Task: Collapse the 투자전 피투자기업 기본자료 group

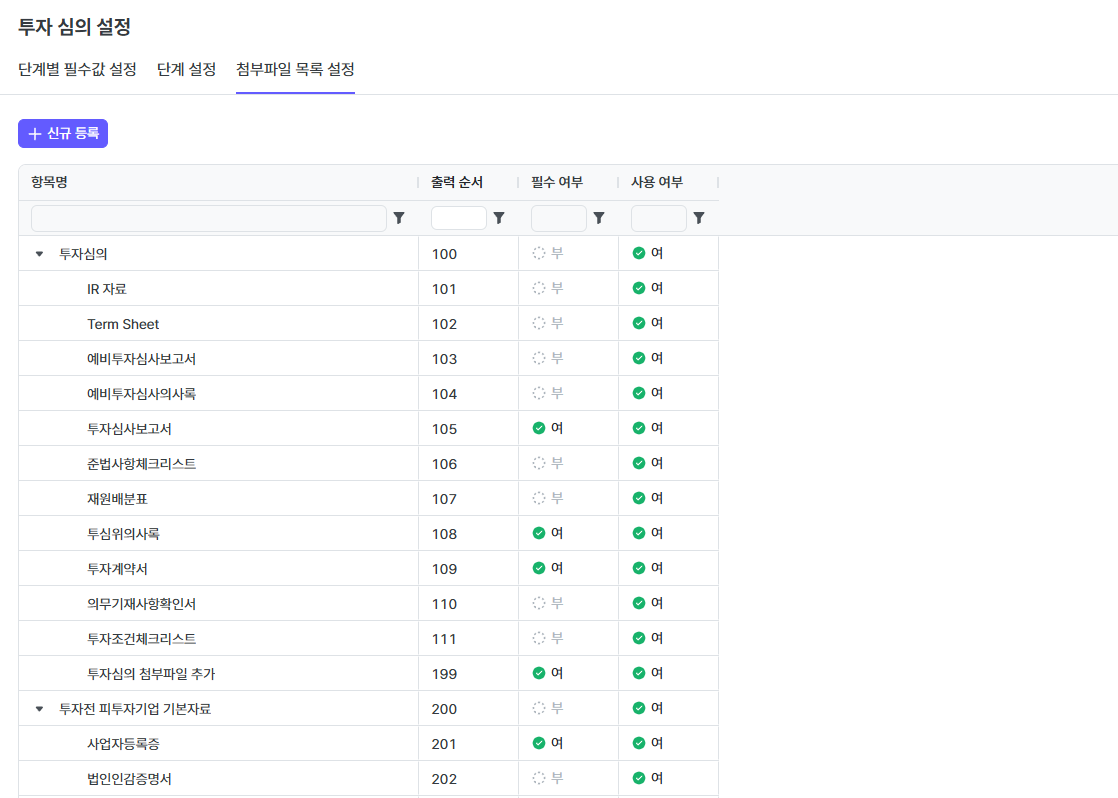Action: click(40, 709)
